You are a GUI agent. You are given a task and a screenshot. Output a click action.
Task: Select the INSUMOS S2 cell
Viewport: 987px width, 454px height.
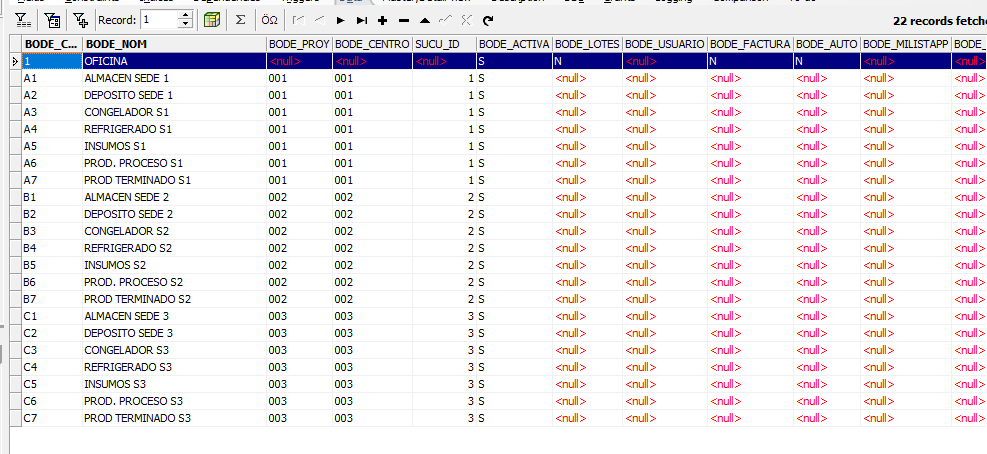pos(174,265)
